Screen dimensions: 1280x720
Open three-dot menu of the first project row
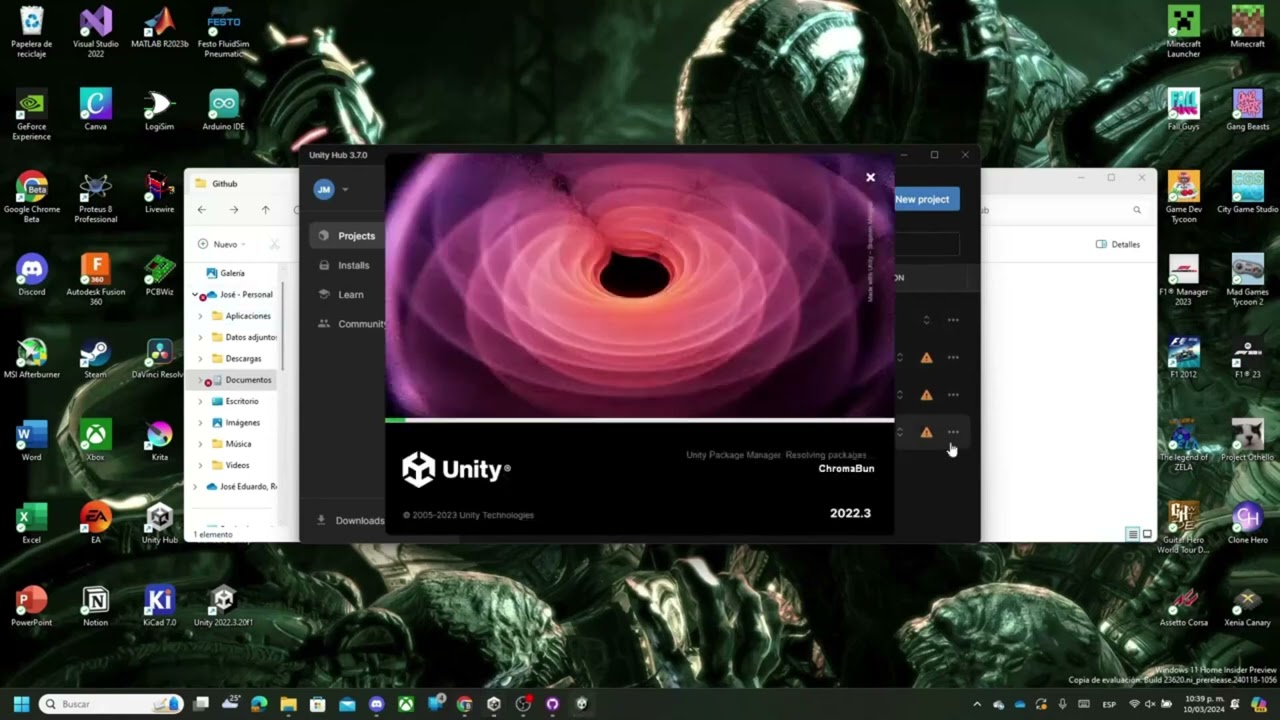tap(953, 320)
